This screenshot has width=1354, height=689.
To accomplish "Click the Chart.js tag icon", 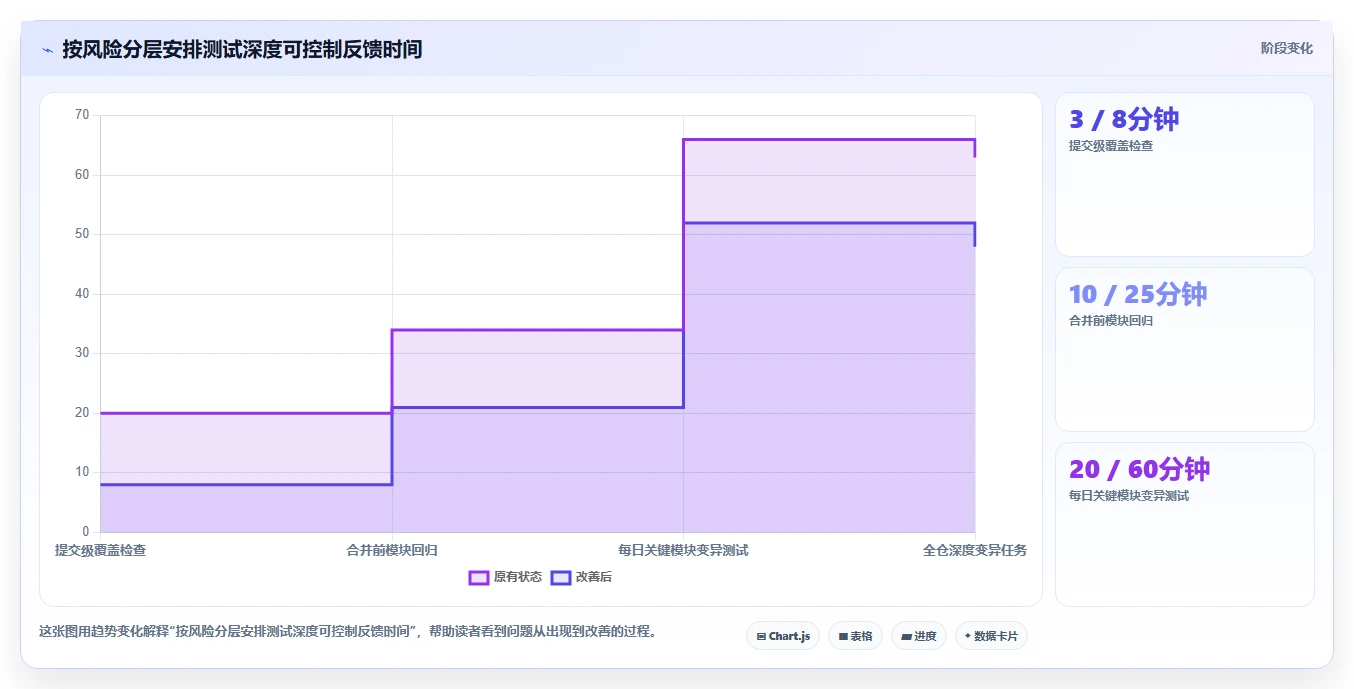I will 761,636.
